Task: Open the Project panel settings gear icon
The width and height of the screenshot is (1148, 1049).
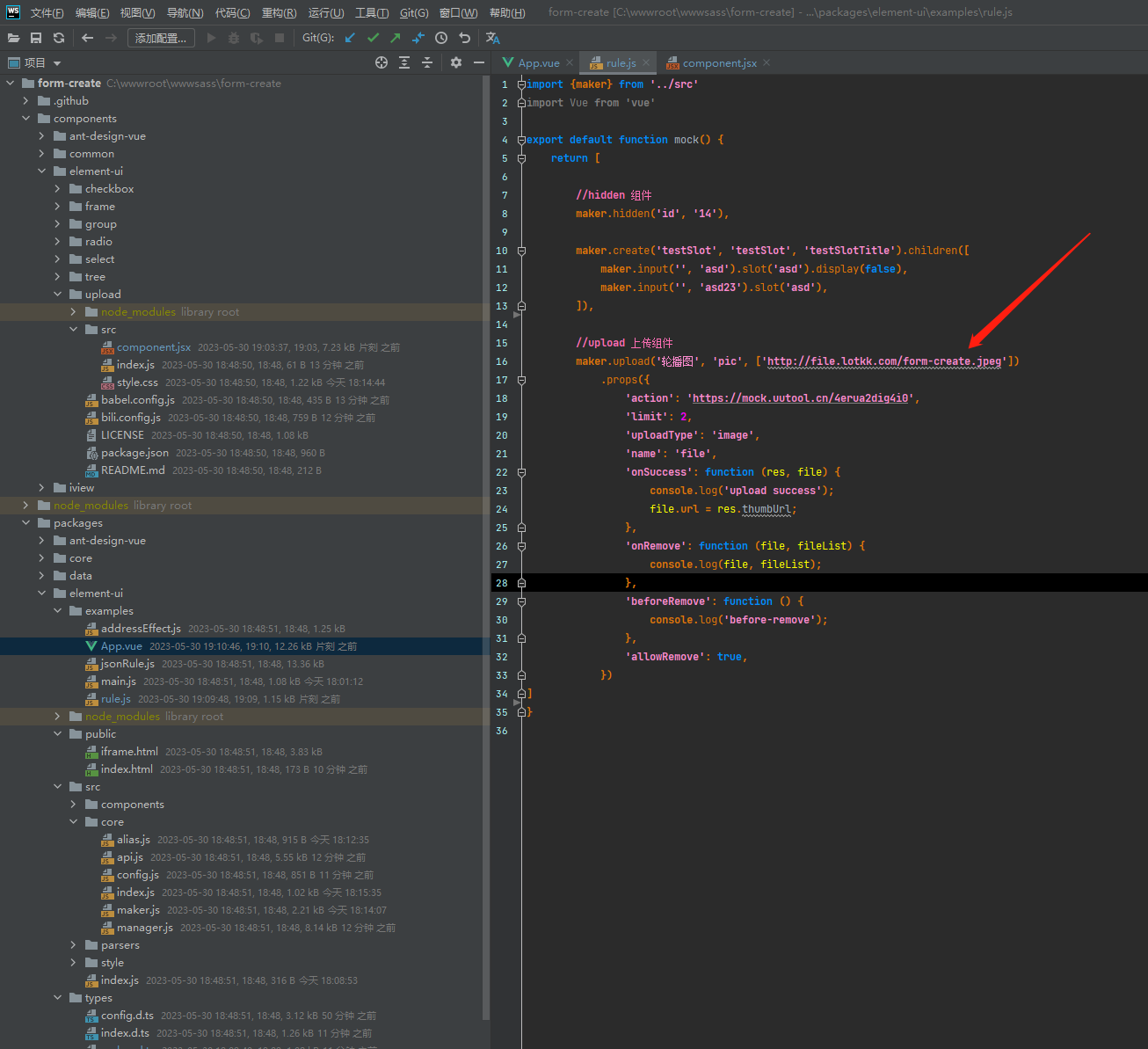Action: click(455, 62)
